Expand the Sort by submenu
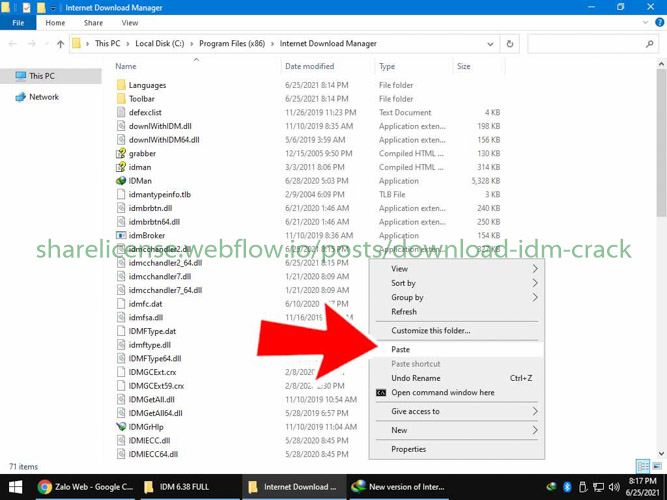Image resolution: width=667 pixels, height=500 pixels. click(x=535, y=283)
